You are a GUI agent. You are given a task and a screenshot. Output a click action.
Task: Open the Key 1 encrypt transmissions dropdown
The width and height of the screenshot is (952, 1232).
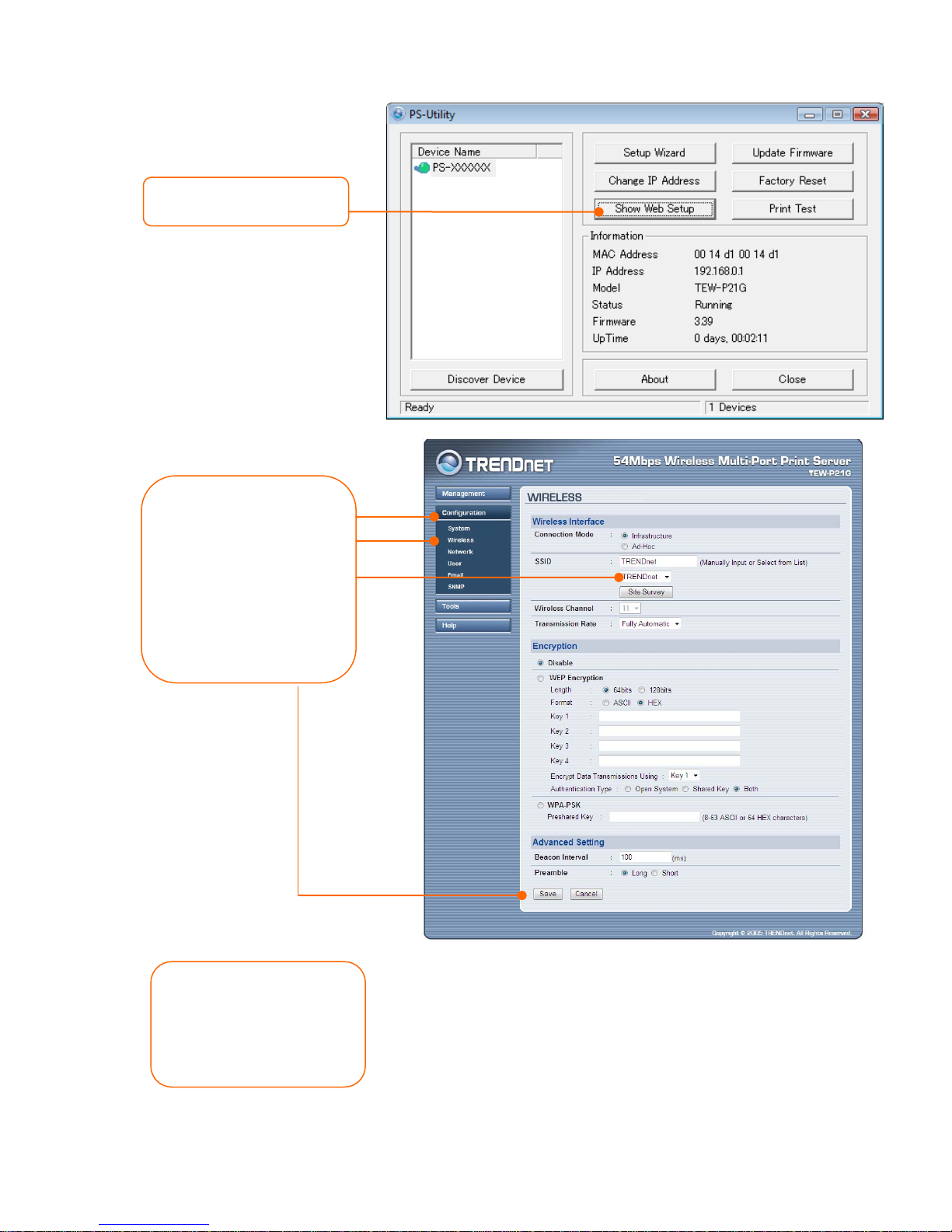coord(684,776)
